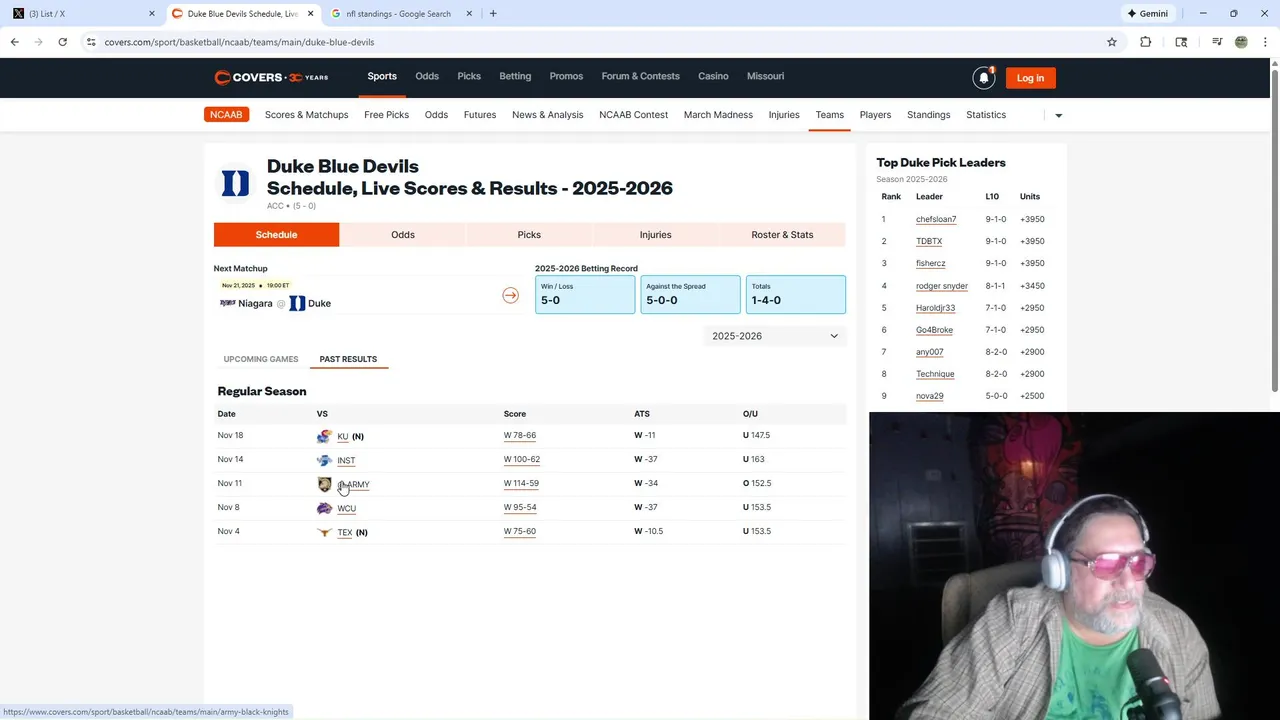Click the WCU Catamounts logo in Nov 8 row
The image size is (1280, 720).
(324, 508)
